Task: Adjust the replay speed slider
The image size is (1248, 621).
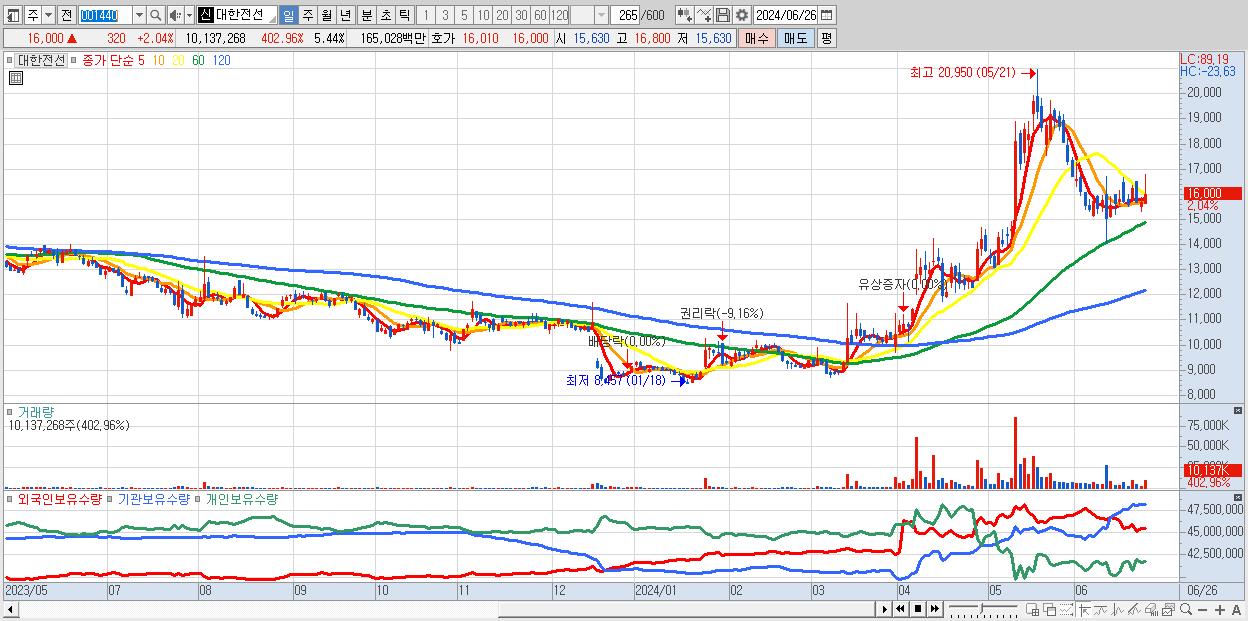Action: coord(983,609)
